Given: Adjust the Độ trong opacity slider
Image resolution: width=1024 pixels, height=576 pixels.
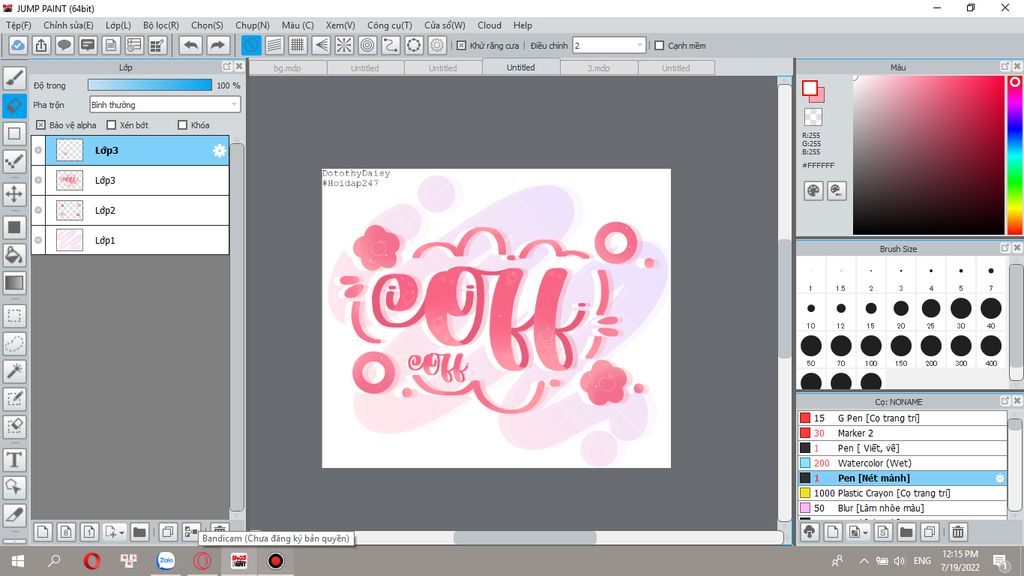Looking at the screenshot, I should point(150,85).
